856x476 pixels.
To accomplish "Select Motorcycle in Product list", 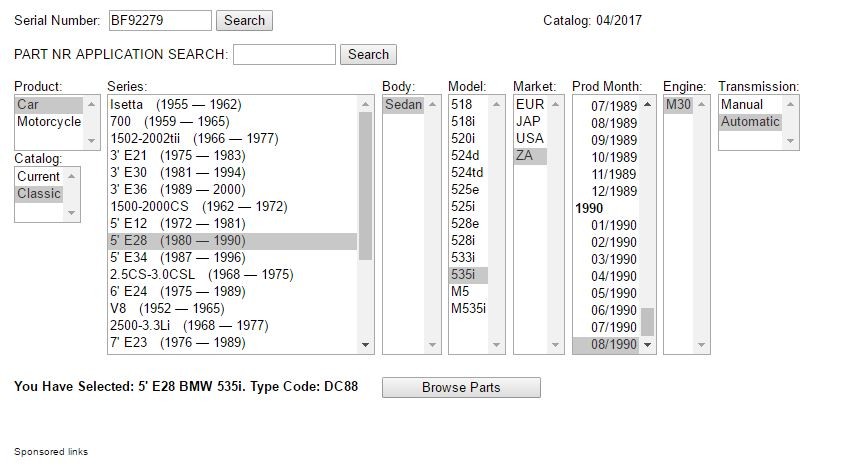I will click(49, 121).
